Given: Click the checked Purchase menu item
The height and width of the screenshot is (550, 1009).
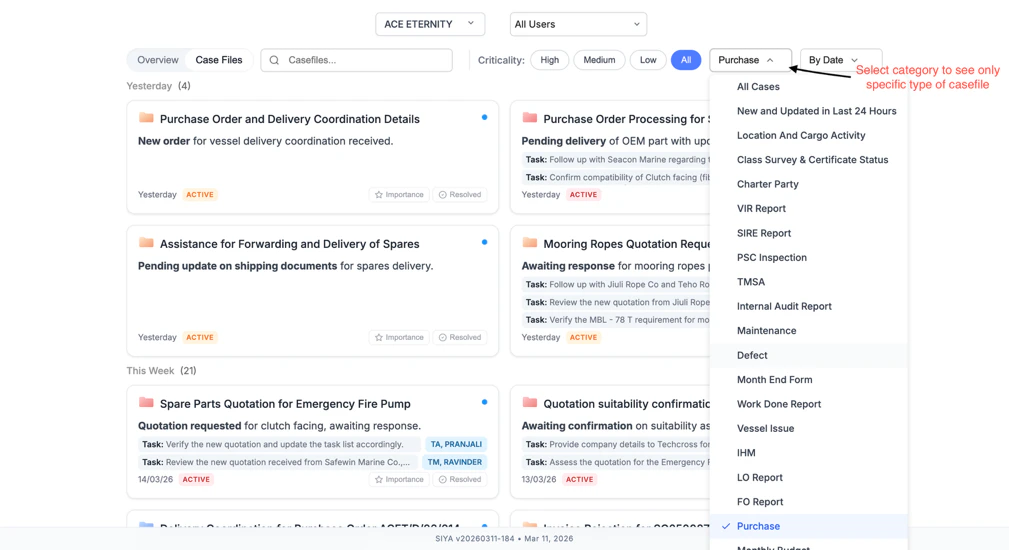Looking at the screenshot, I should (809, 526).
